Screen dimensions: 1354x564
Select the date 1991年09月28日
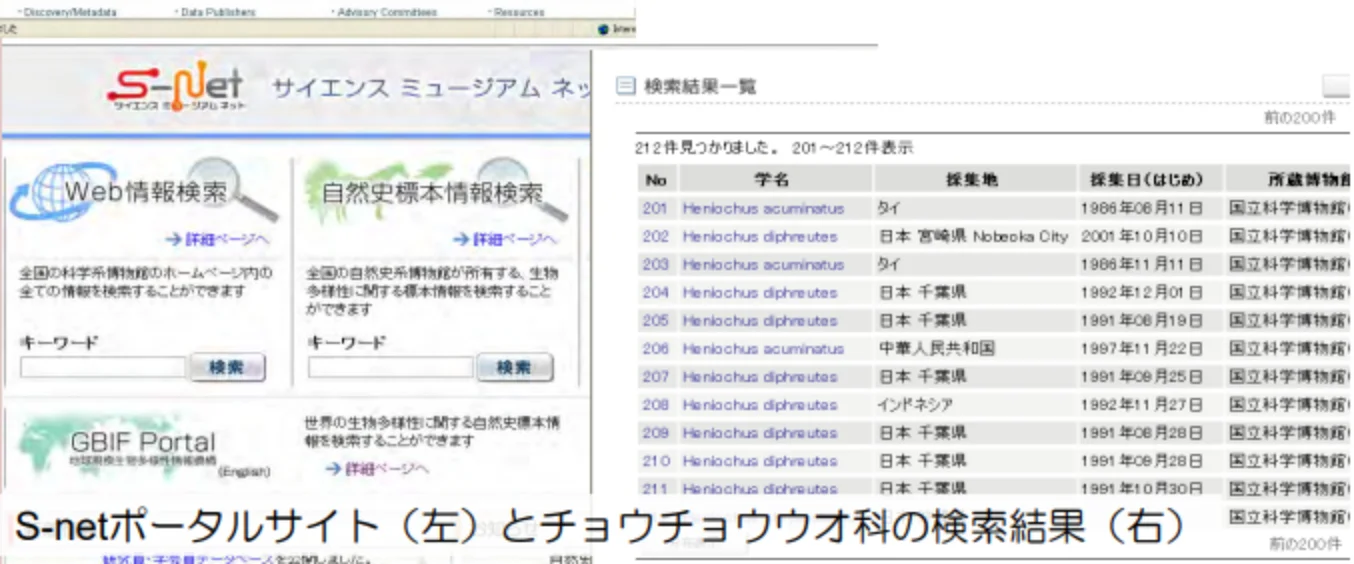1141,461
